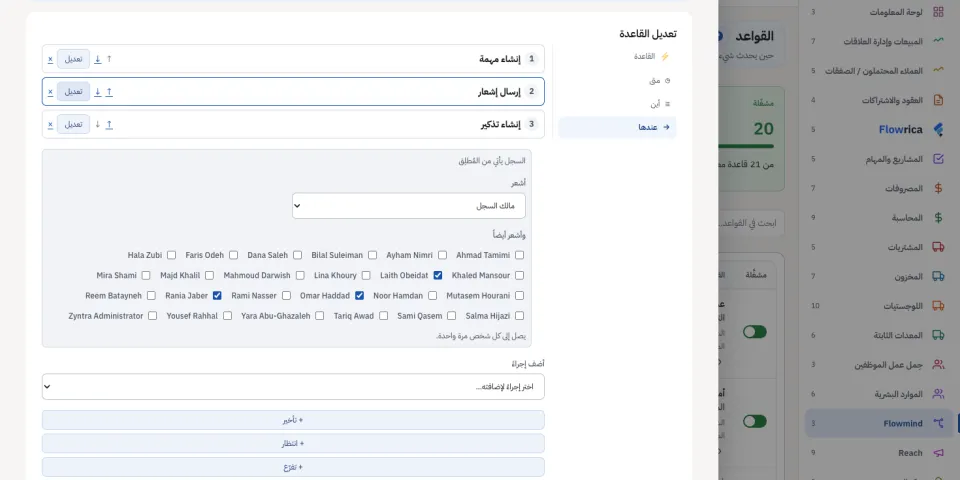Tick the Khaled Mansour checkbox

pos(519,275)
